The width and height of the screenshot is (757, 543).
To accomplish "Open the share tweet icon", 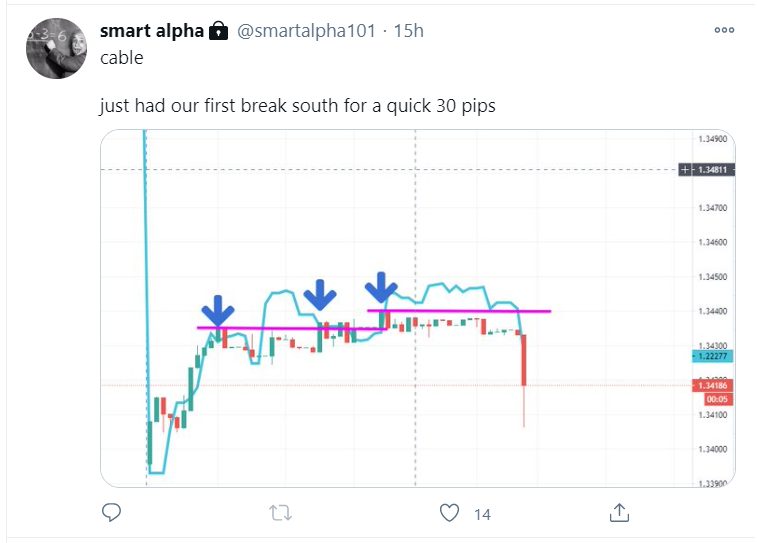I will coord(619,513).
